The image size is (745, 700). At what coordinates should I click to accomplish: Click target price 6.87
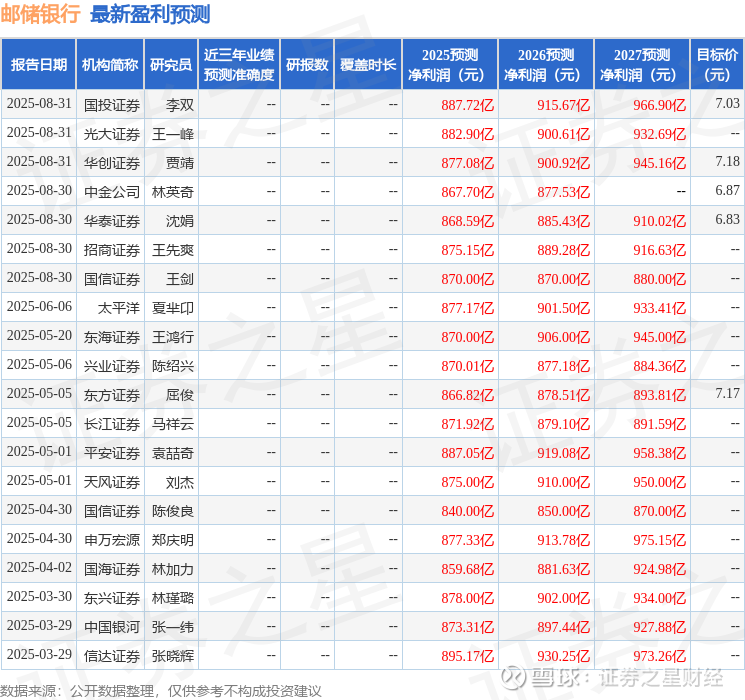pyautogui.click(x=727, y=191)
